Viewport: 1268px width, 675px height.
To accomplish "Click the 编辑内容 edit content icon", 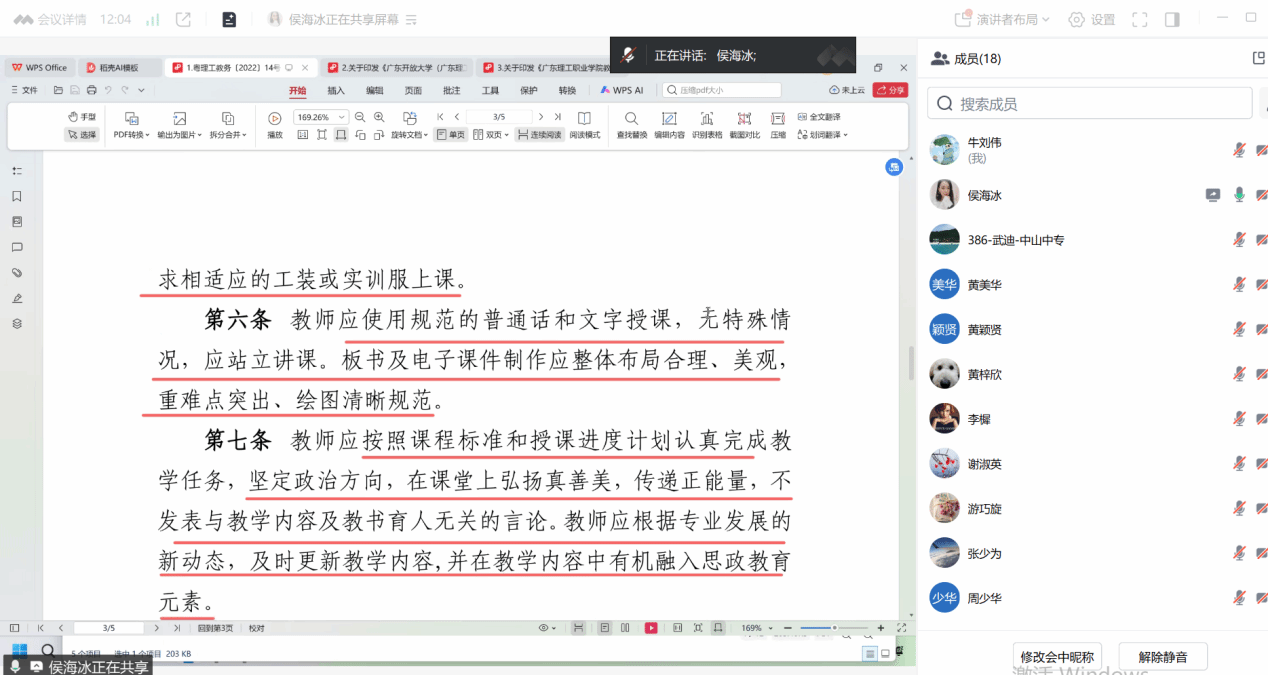I will 669,119.
